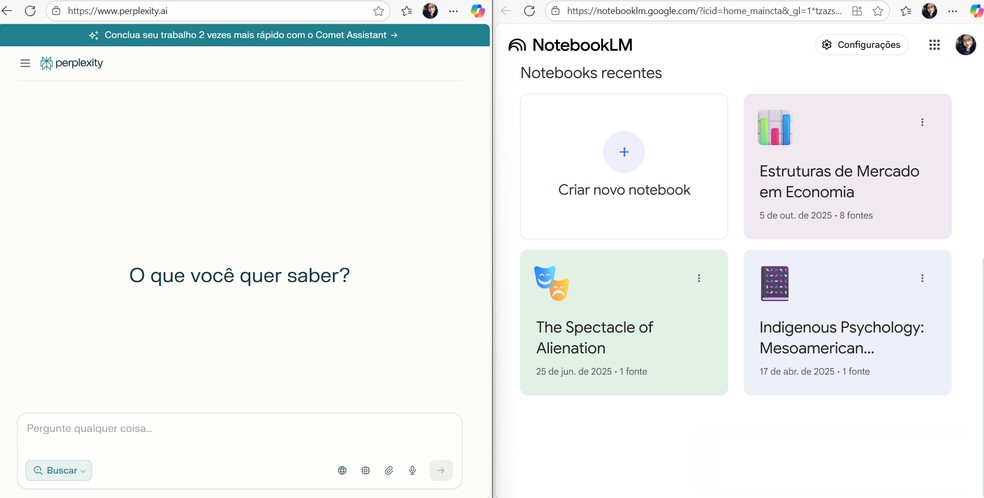Click '5 de out. de 2025 • 8 fontes' text

pos(816,215)
